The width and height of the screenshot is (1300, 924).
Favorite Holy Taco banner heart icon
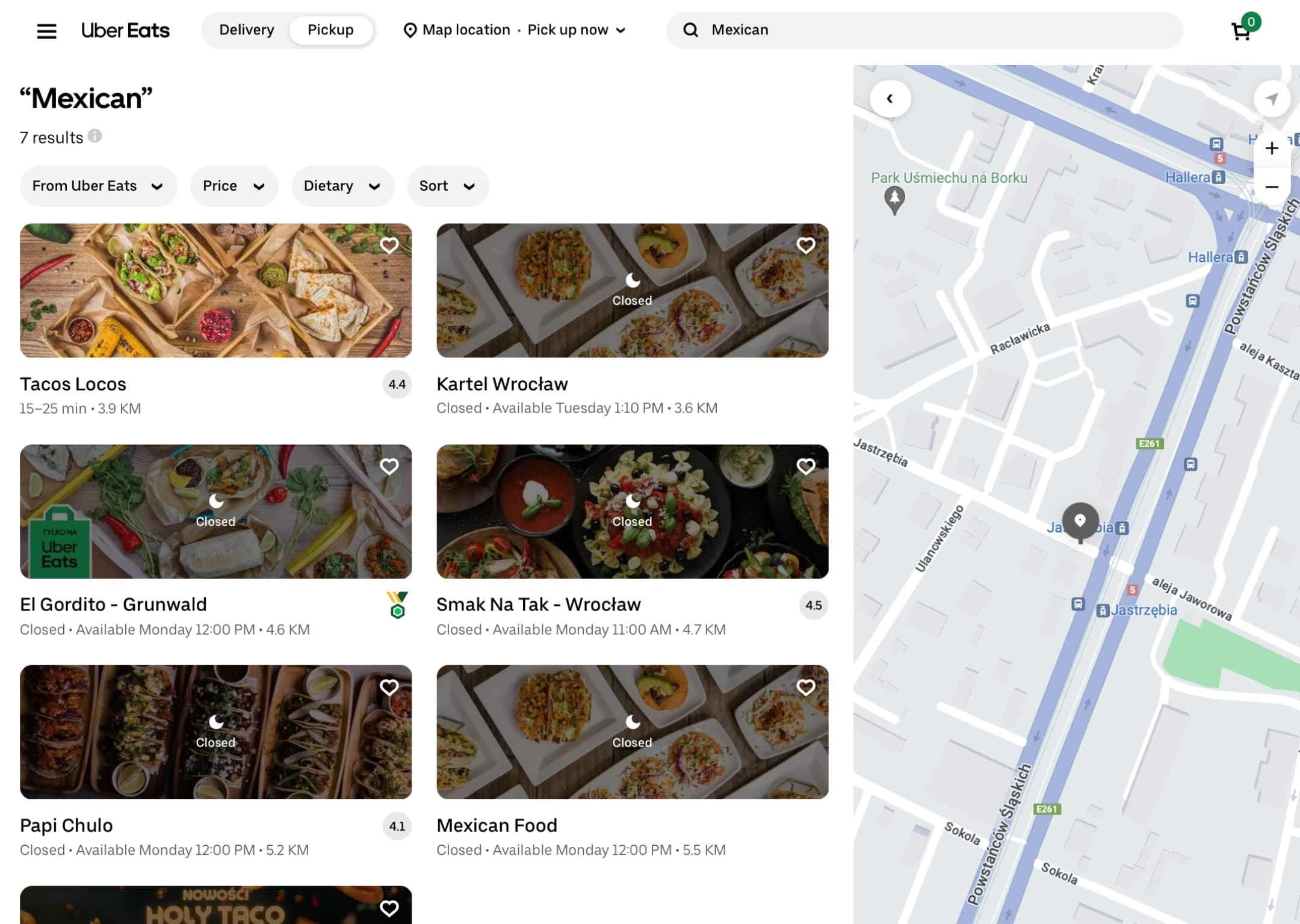pos(389,908)
